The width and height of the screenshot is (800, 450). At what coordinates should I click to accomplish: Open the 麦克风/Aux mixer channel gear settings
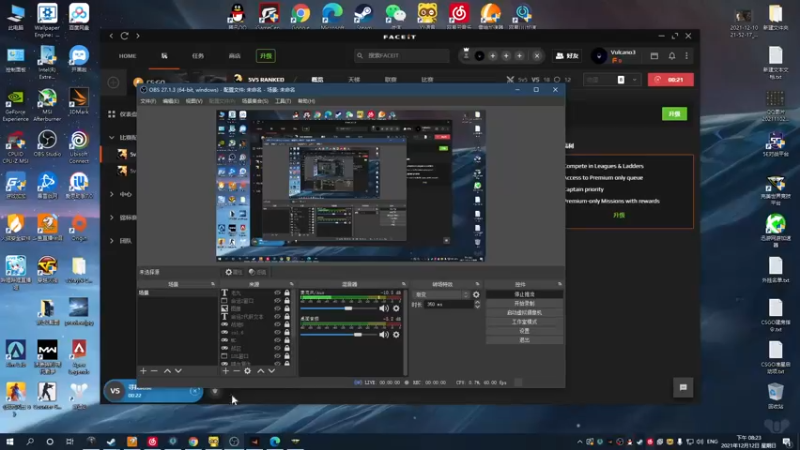point(396,308)
